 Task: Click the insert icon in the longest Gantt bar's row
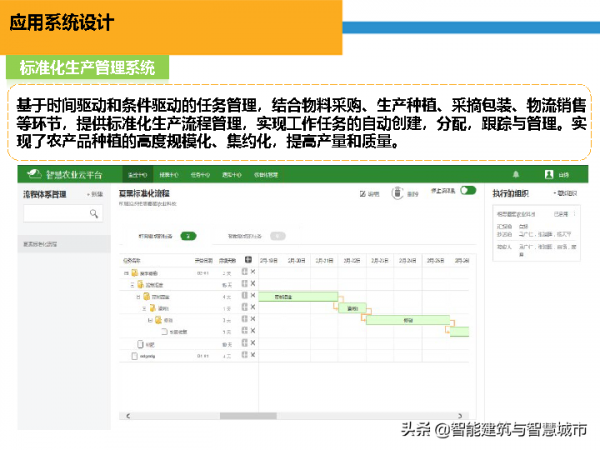pyautogui.click(x=245, y=319)
